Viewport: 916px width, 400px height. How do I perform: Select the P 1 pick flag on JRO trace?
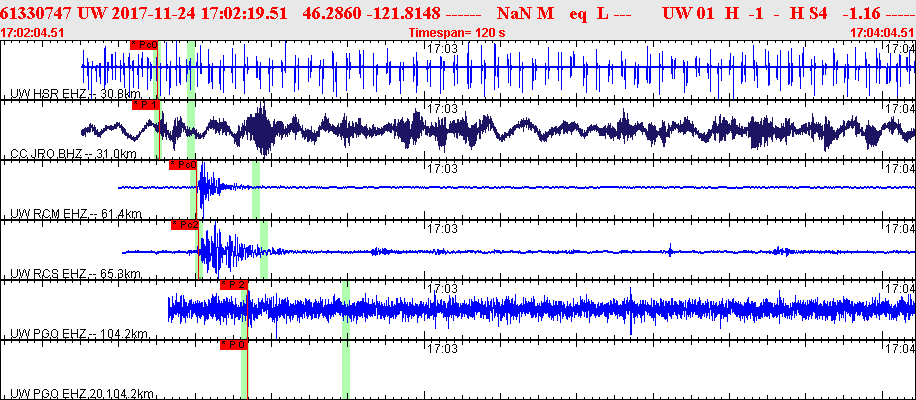(146, 105)
